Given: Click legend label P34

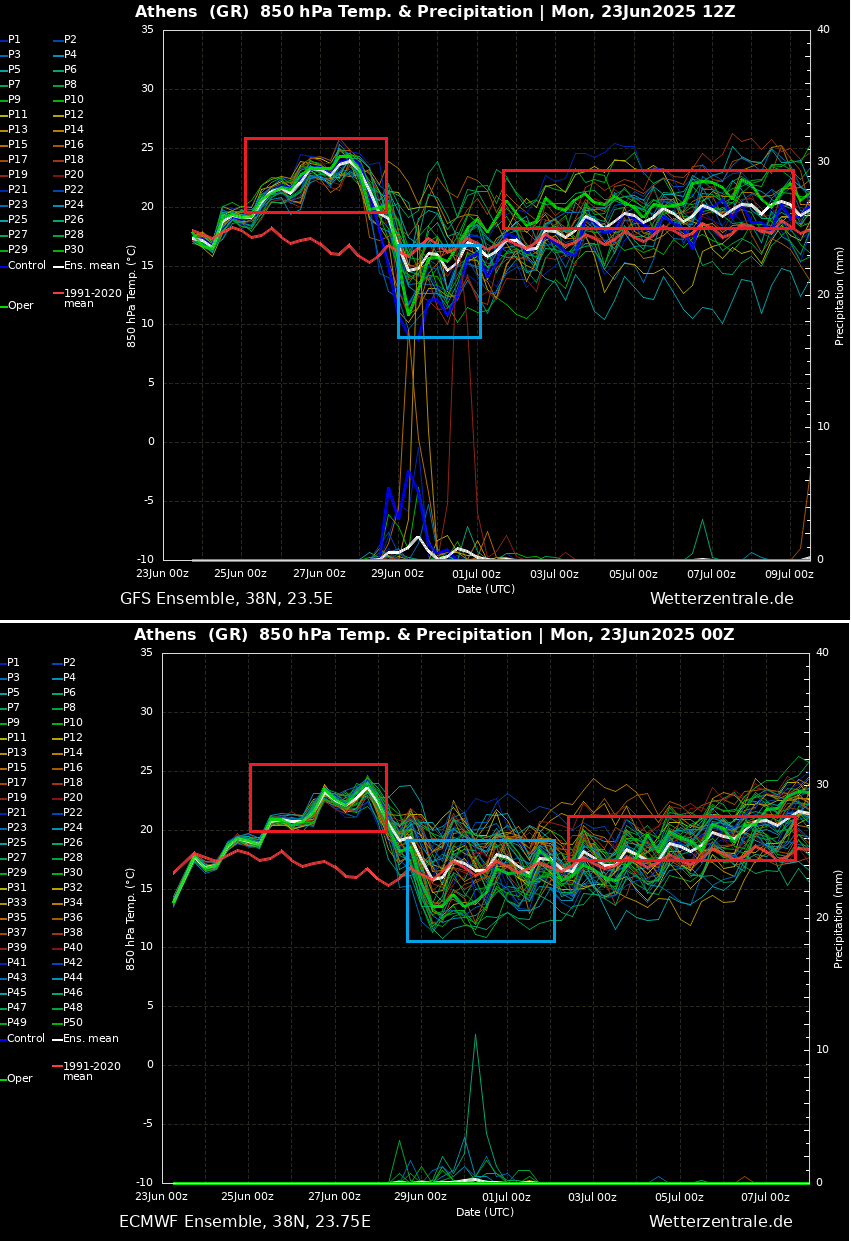Looking at the screenshot, I should tap(73, 903).
